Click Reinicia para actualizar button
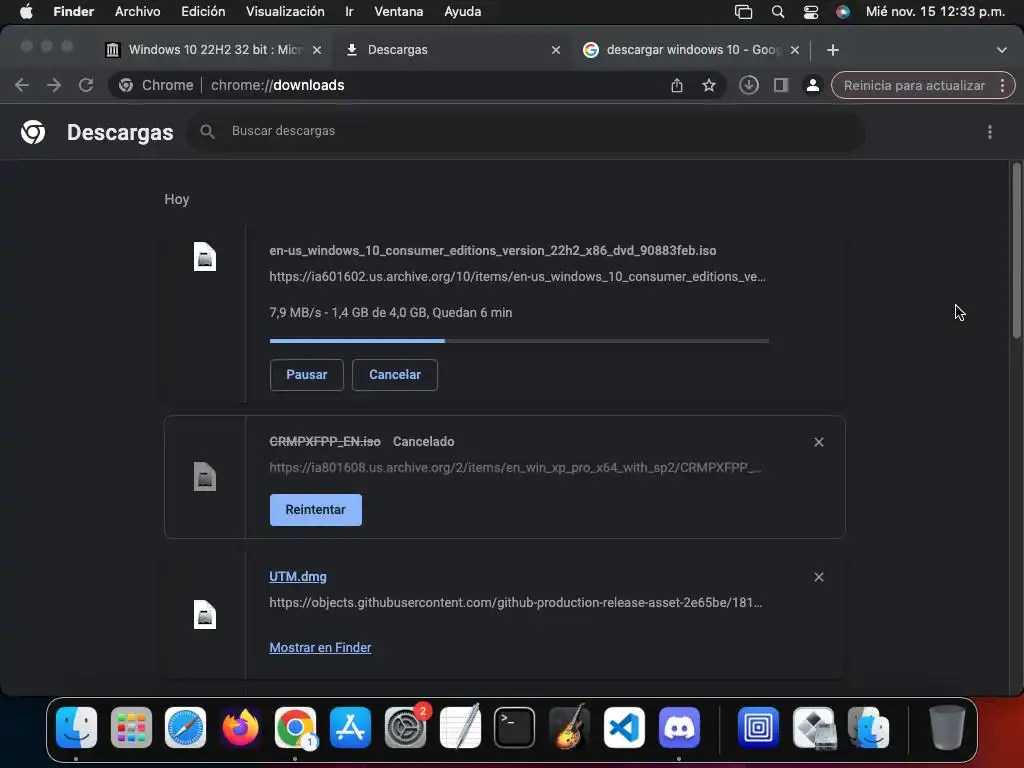The width and height of the screenshot is (1024, 768). (x=914, y=86)
